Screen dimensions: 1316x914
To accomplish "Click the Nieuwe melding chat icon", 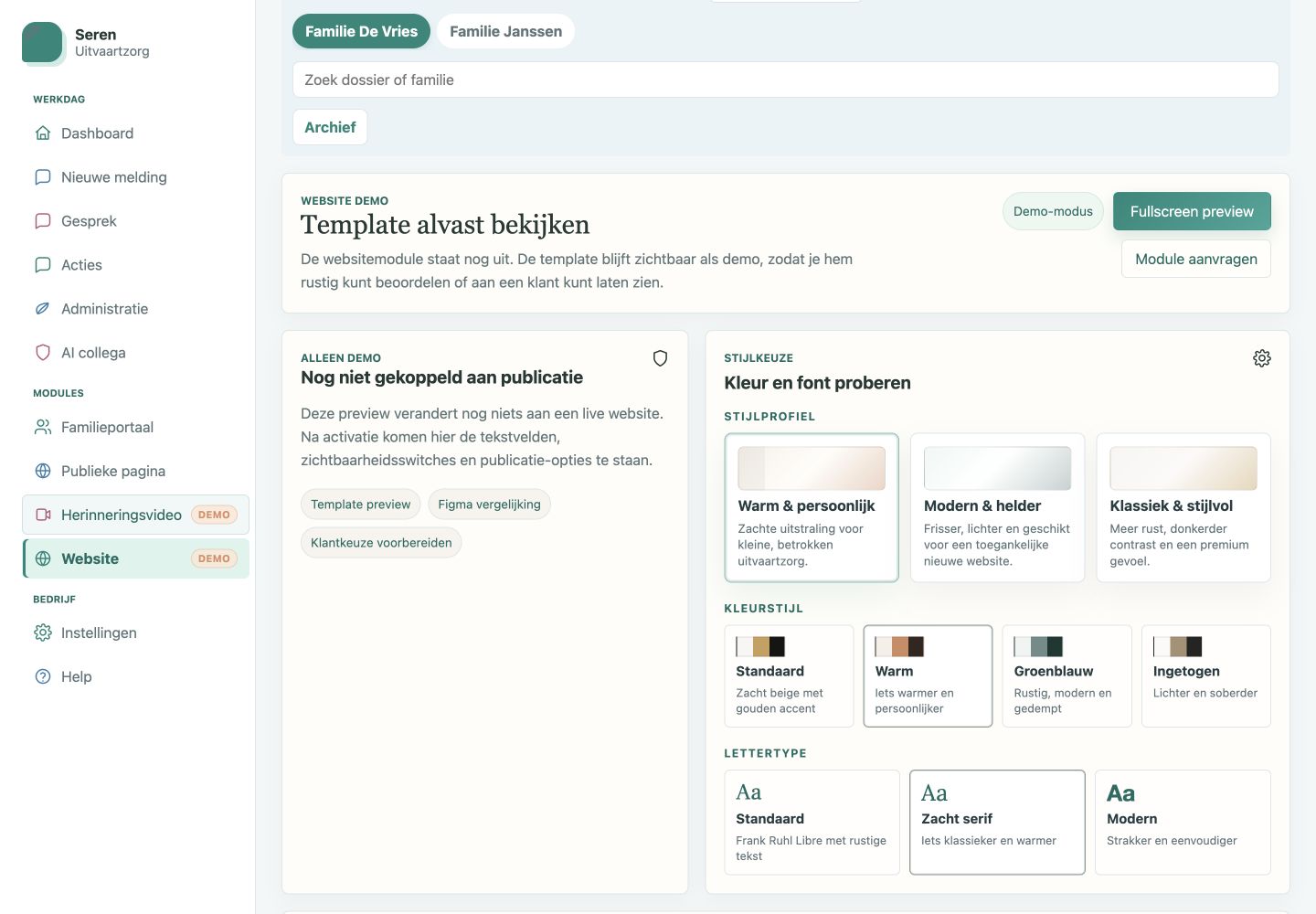I will point(43,177).
